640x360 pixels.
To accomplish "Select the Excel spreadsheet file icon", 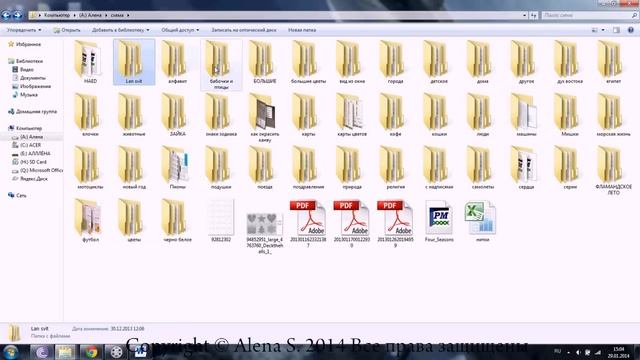I will point(480,218).
